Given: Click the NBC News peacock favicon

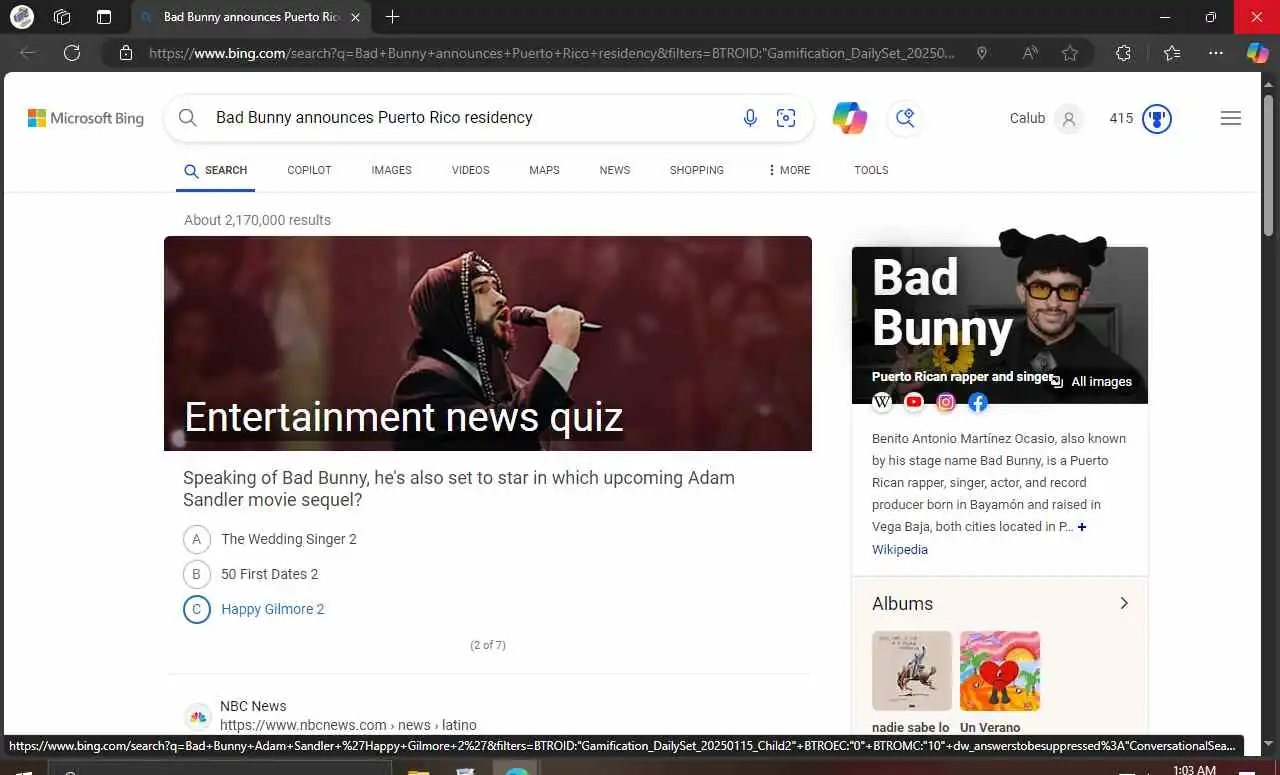Looking at the screenshot, I should 198,716.
